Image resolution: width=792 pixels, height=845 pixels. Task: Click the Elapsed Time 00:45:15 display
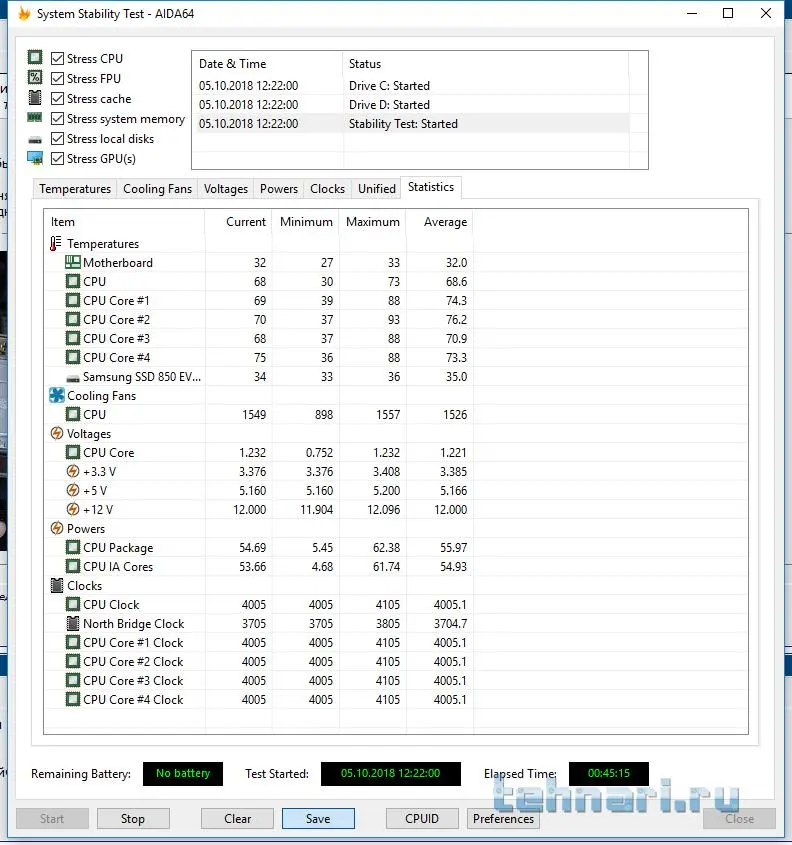[609, 773]
